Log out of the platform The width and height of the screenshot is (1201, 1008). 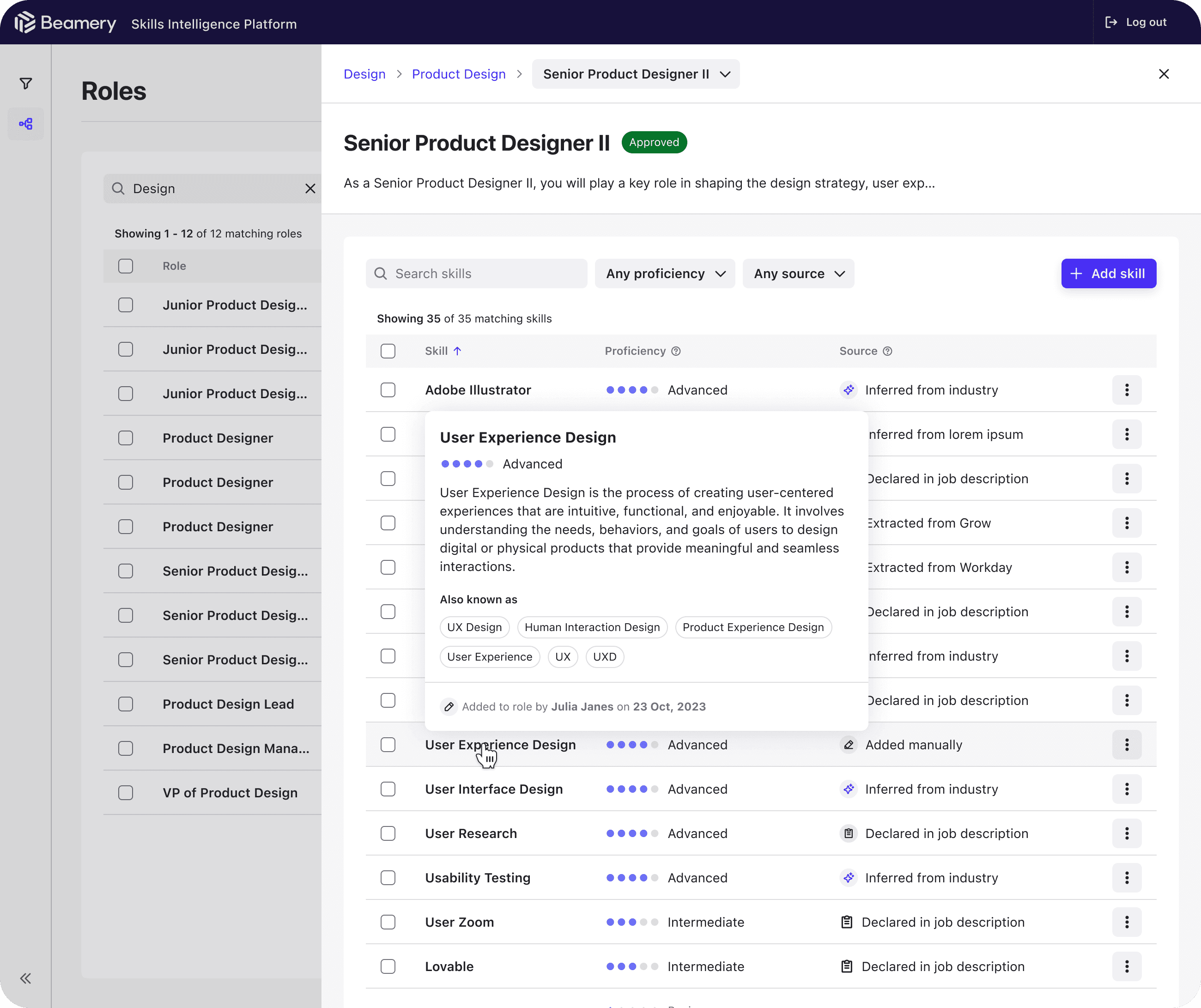1136,22
